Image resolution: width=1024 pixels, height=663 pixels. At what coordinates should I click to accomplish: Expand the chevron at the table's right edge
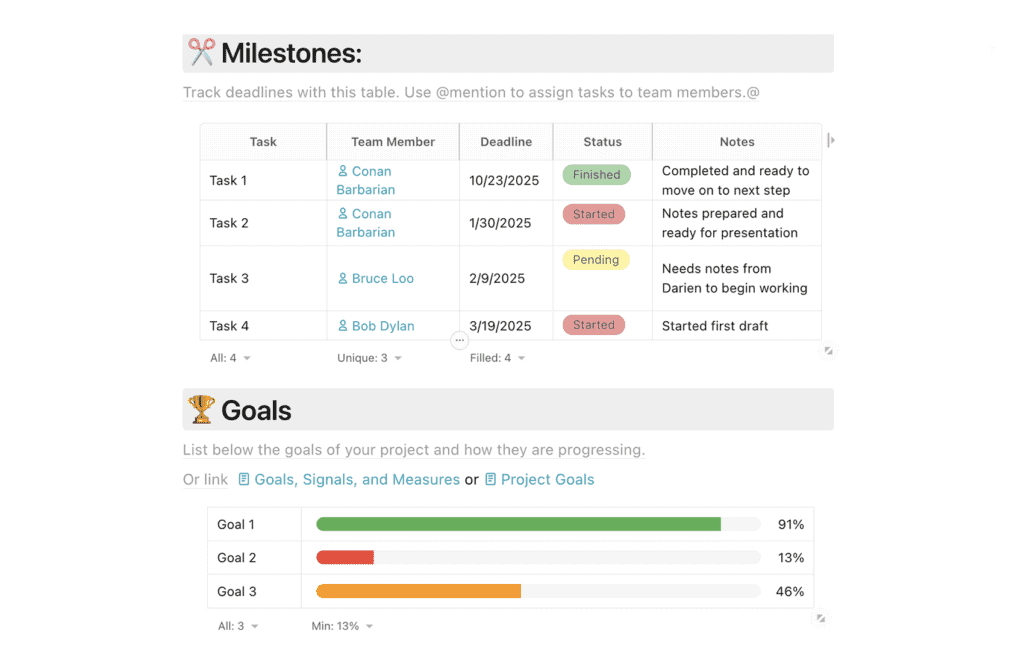click(x=831, y=141)
